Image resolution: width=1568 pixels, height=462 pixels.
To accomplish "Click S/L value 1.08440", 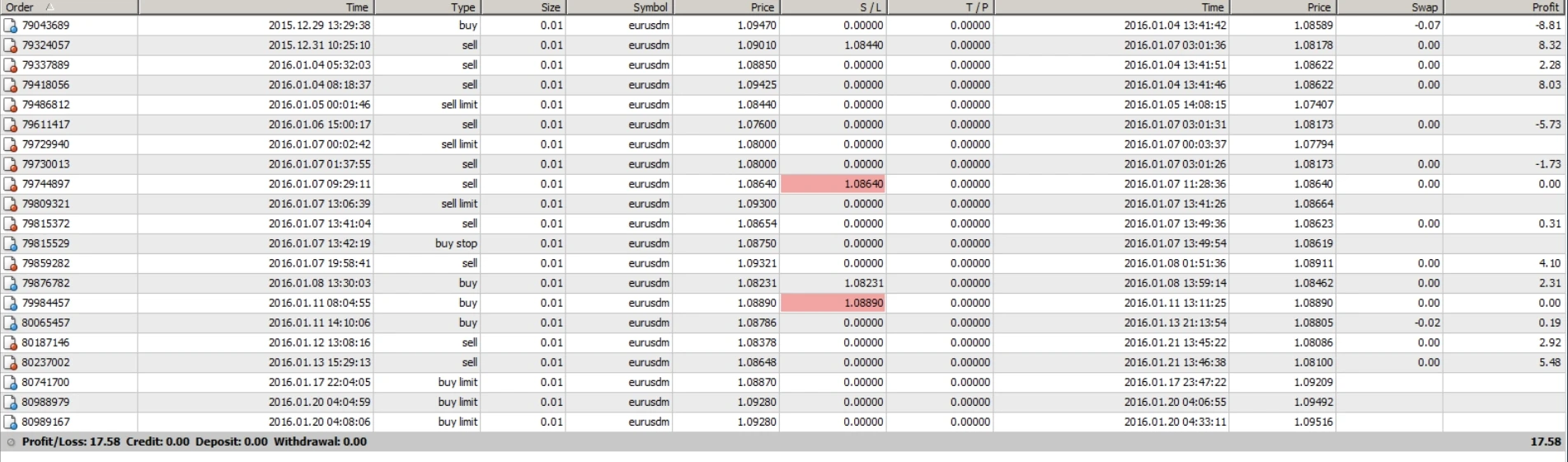I will coord(863,45).
